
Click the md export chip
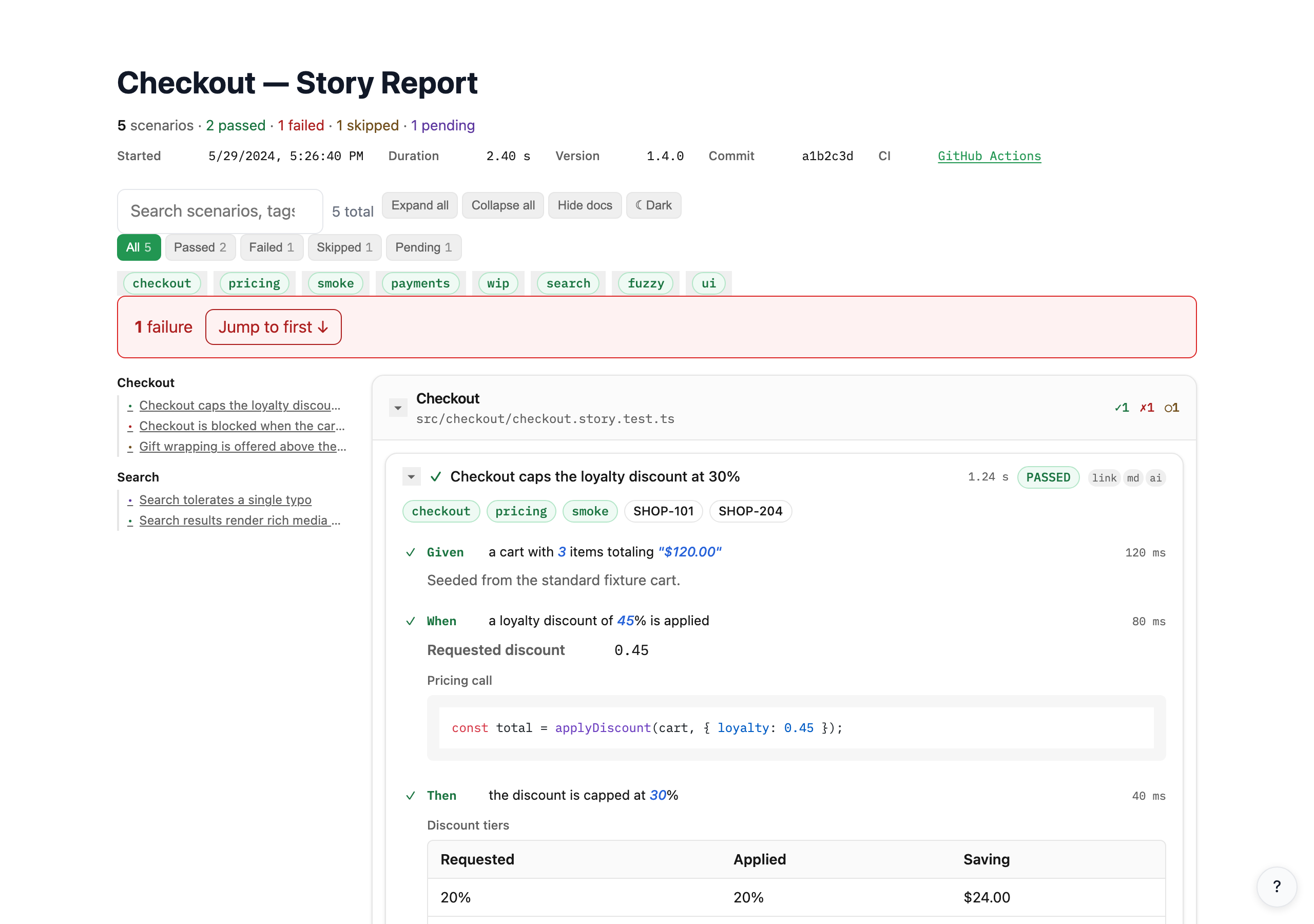(1133, 478)
